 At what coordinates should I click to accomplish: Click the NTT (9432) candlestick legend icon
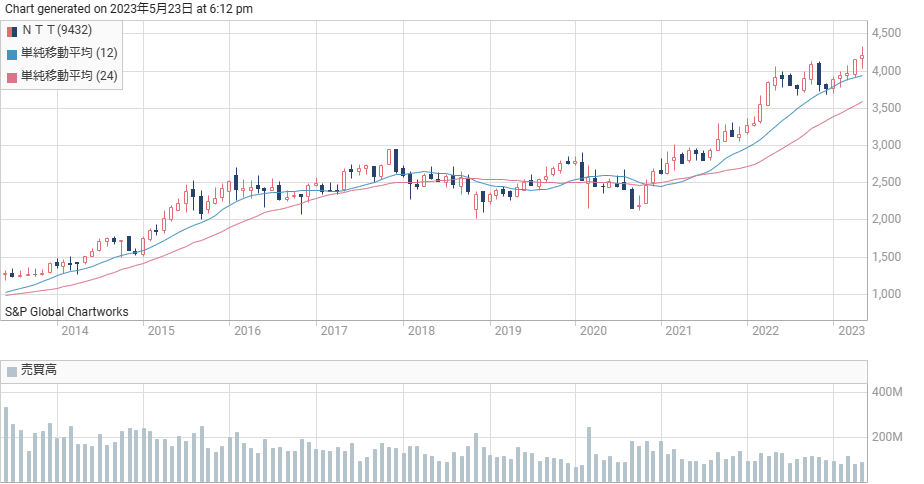click(12, 32)
